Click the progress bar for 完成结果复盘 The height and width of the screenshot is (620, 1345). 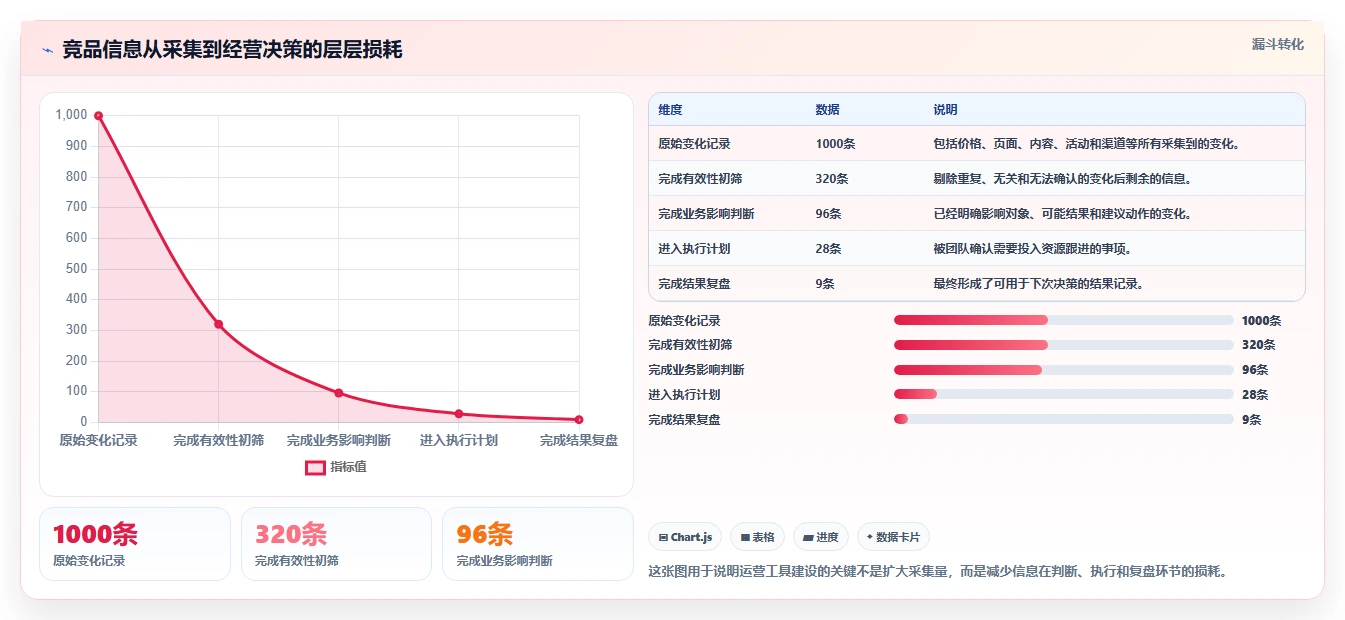(1063, 419)
